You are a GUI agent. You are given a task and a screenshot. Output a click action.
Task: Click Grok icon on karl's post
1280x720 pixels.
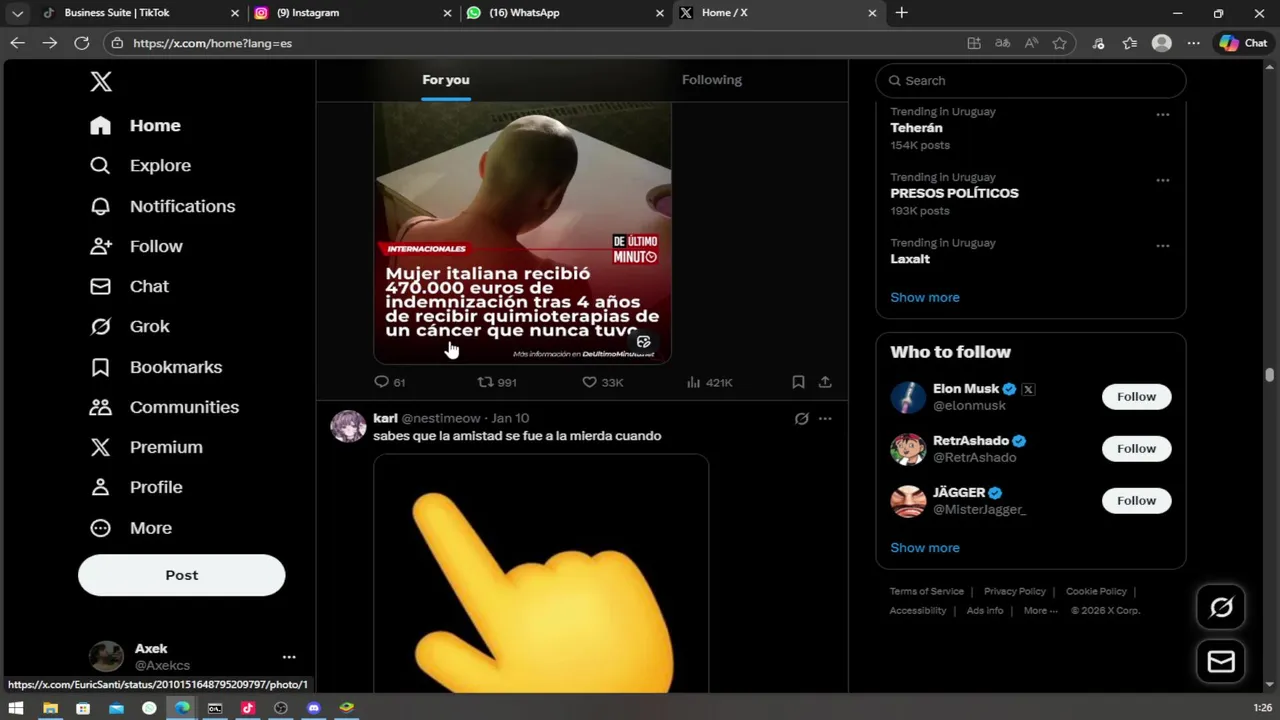point(801,419)
